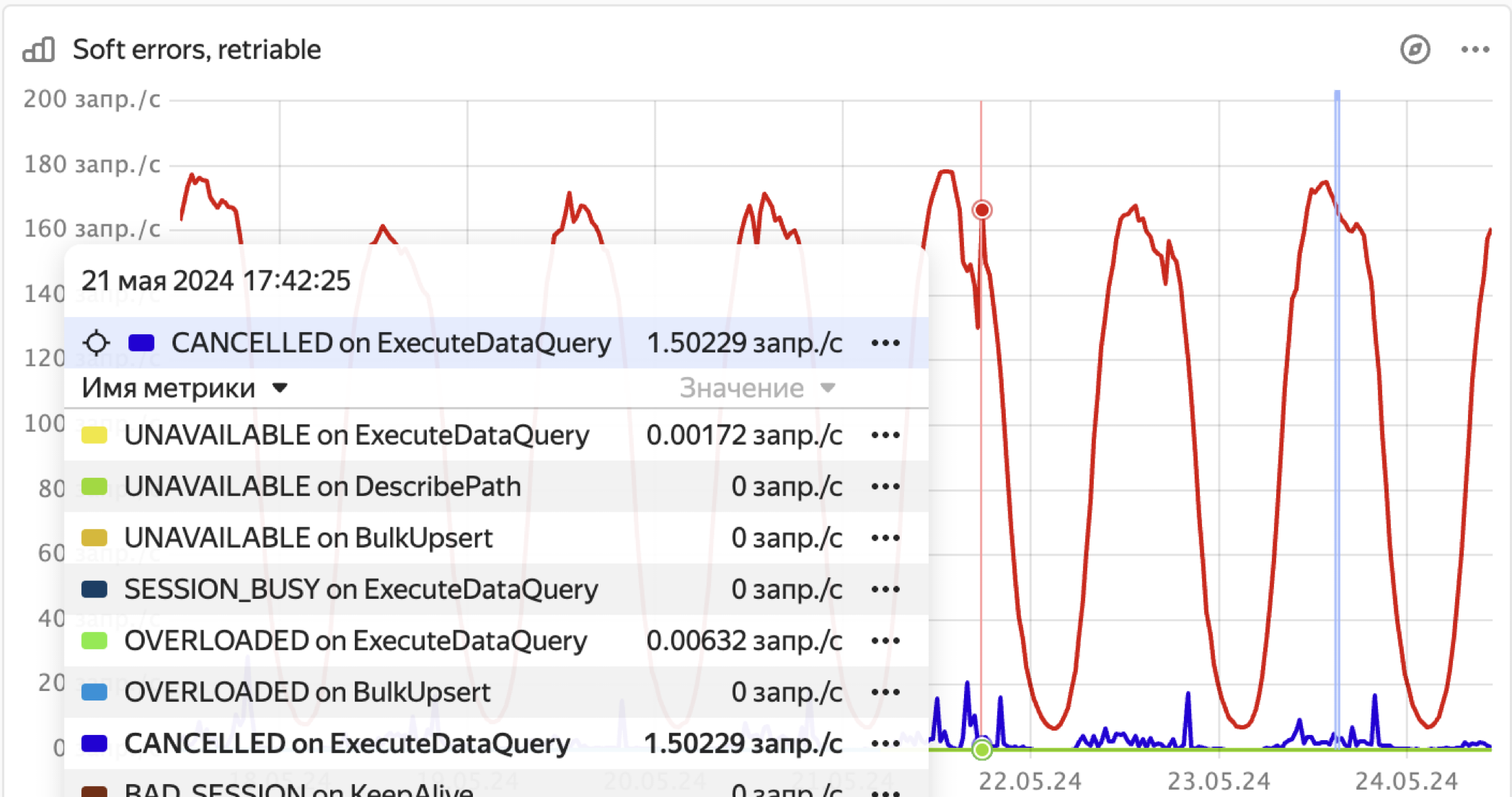Sort by the Имя метрики dropdown arrow
The height and width of the screenshot is (797, 1512).
(x=280, y=388)
